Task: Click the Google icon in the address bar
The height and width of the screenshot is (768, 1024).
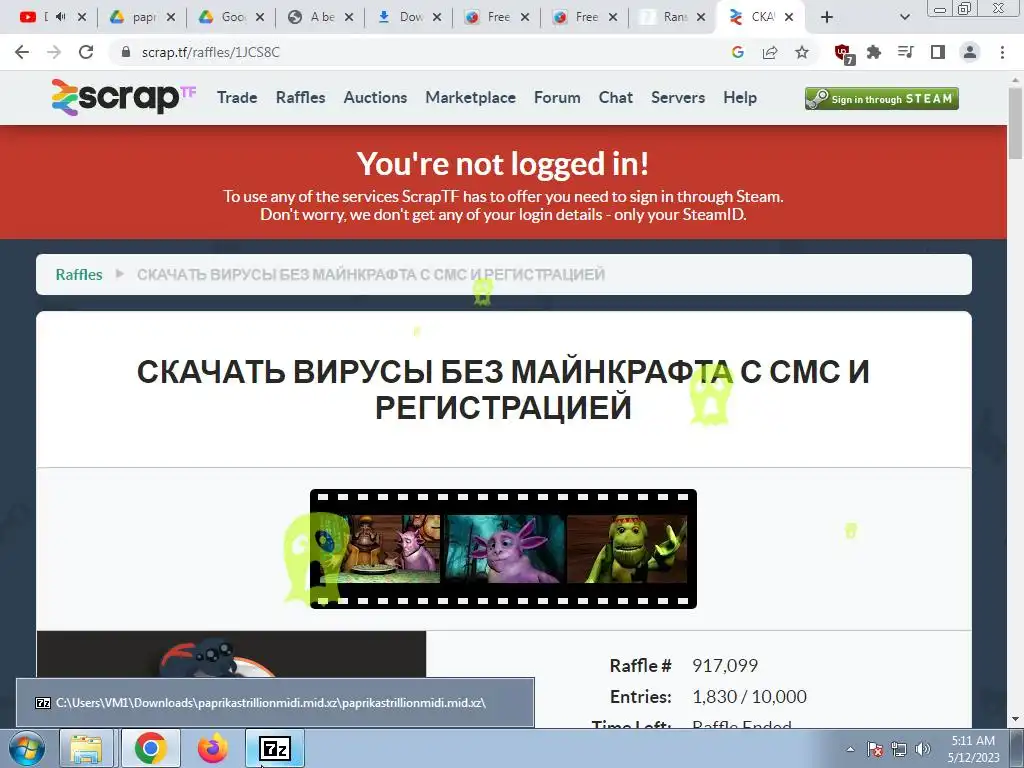Action: point(738,52)
